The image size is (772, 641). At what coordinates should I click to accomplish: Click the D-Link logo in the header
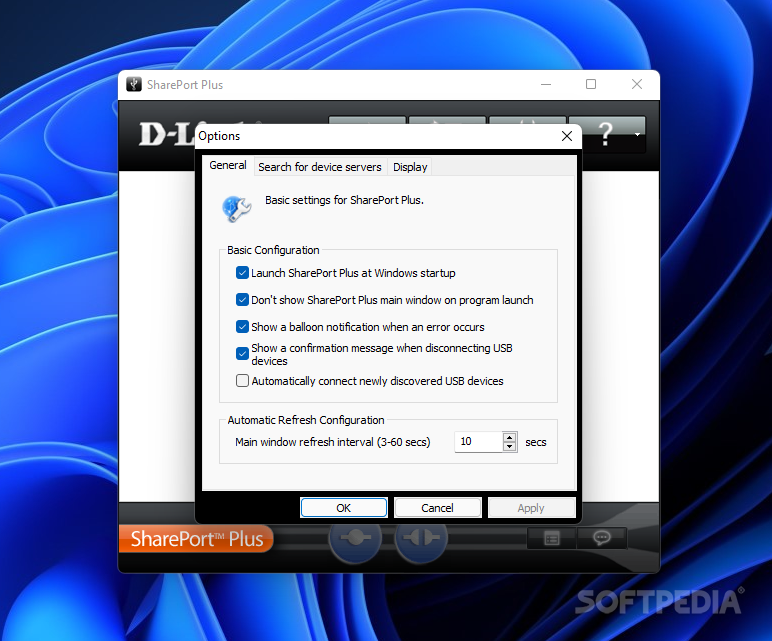pos(167,134)
